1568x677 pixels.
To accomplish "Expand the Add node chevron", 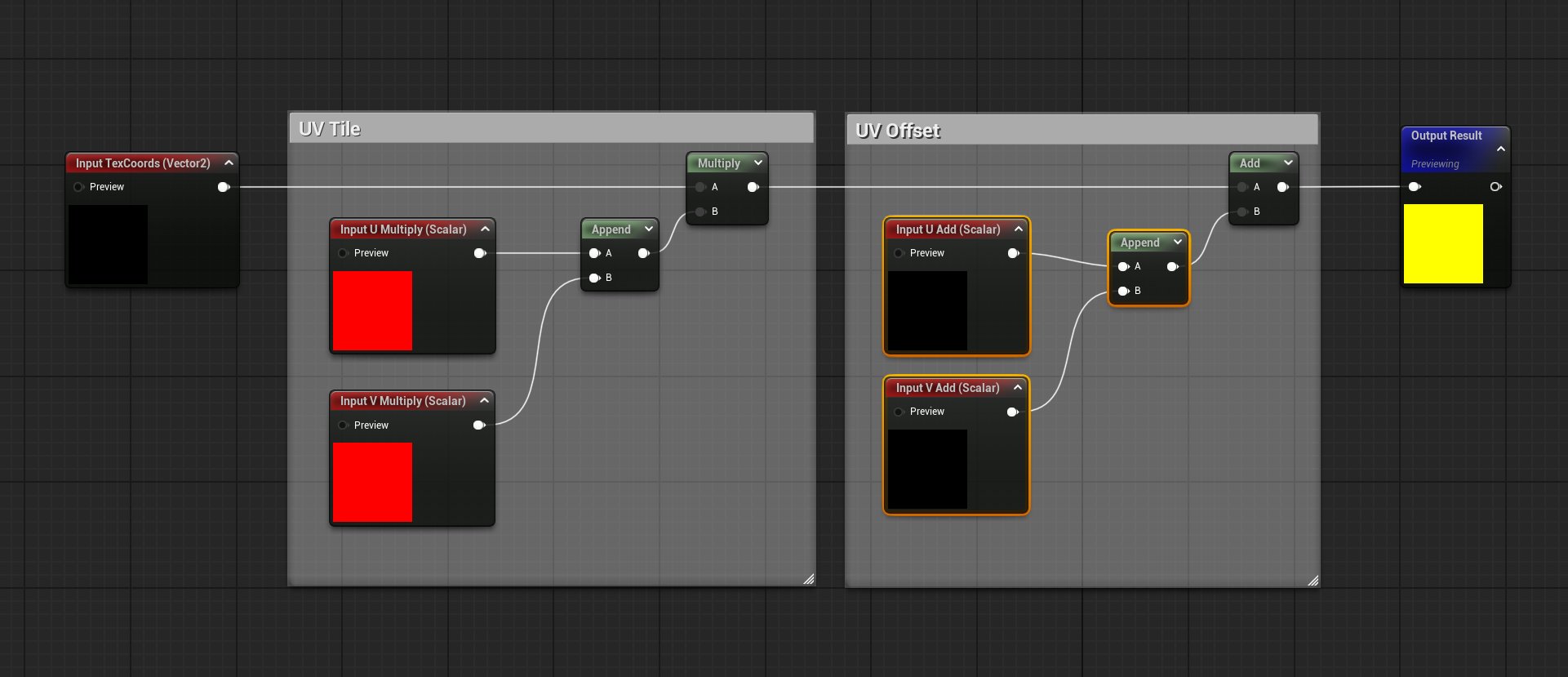I will point(1288,163).
